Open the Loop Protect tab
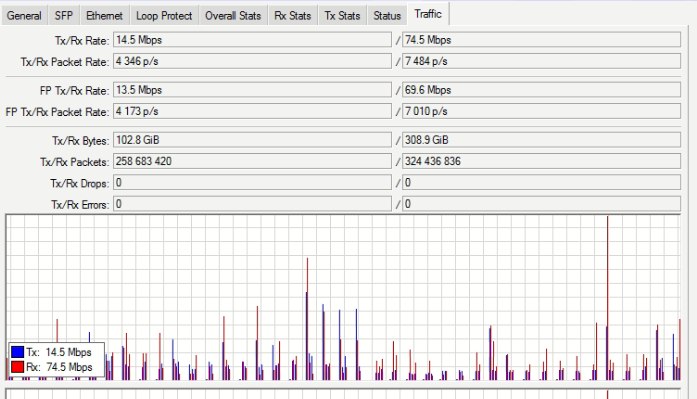This screenshot has height=399, width=697. tap(164, 16)
